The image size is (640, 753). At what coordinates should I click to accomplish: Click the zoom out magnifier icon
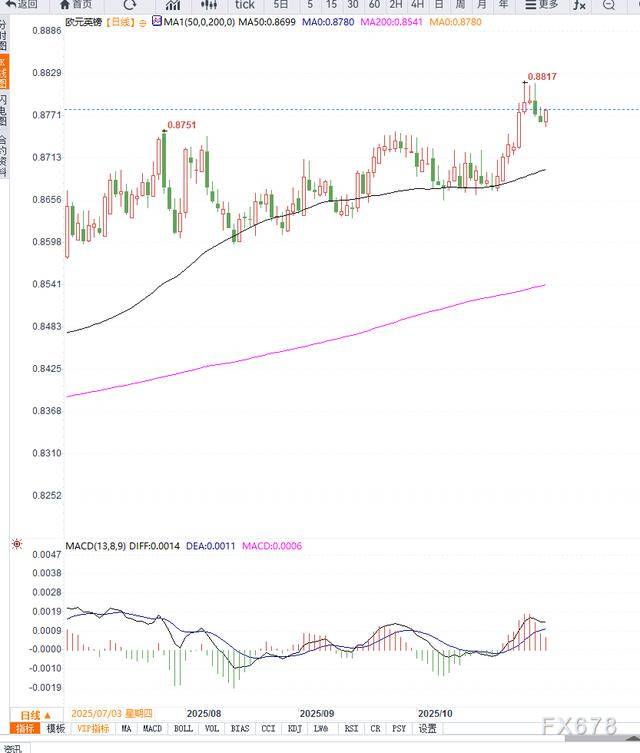(x=609, y=5)
